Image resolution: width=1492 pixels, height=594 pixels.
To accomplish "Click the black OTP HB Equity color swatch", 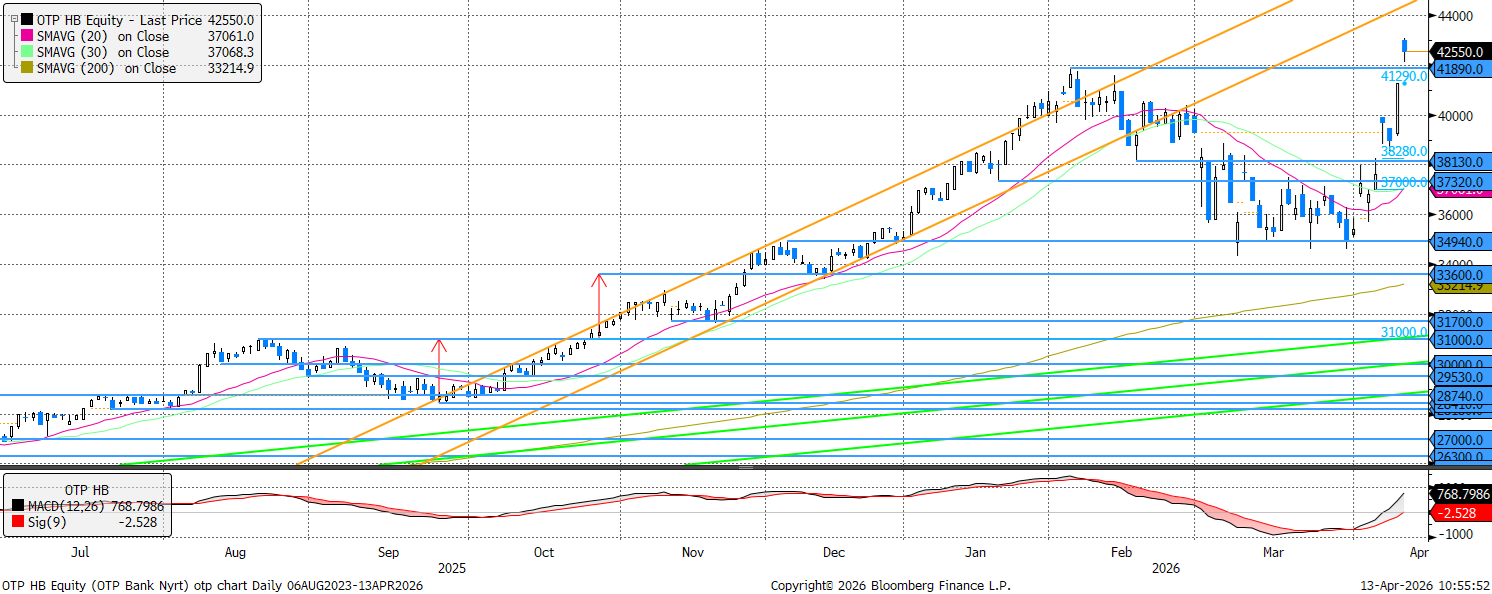I will (26, 19).
